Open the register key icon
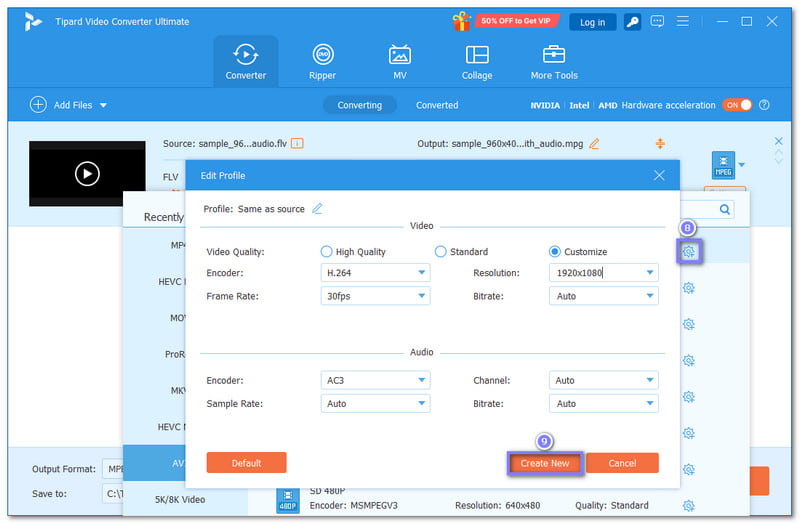This screenshot has height=524, width=800. (x=632, y=22)
